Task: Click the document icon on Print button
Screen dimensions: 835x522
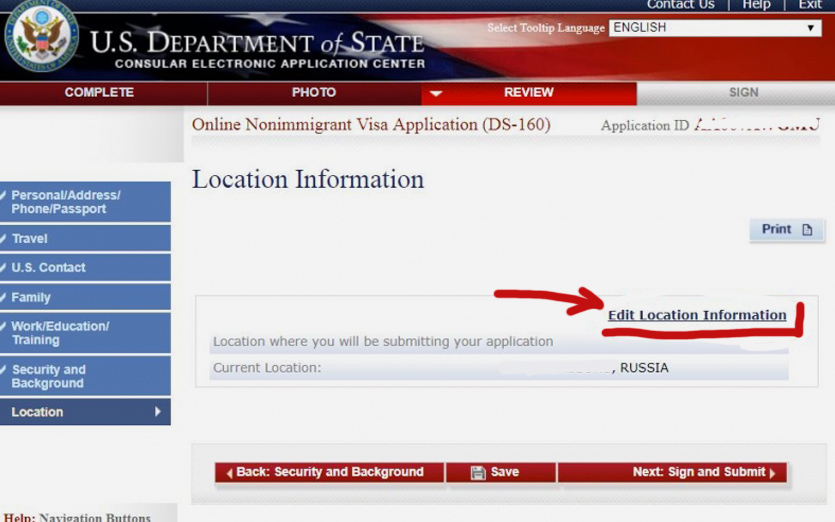Action: (x=807, y=230)
